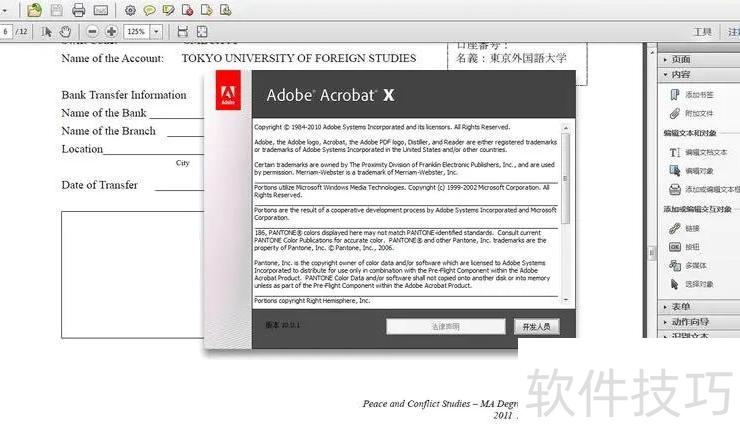Click the 'Date of Transfer' label
740x448 pixels.
(x=100, y=185)
